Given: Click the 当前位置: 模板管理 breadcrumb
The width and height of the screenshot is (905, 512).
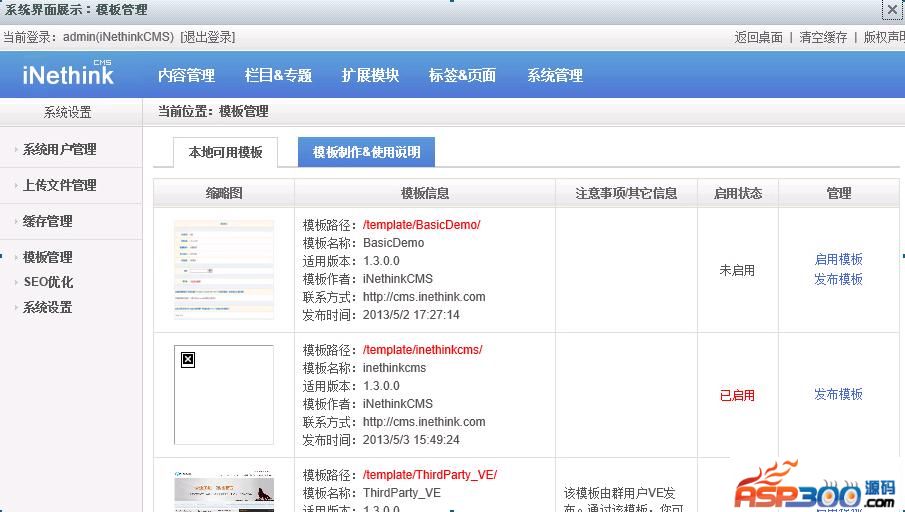Looking at the screenshot, I should click(x=214, y=111).
